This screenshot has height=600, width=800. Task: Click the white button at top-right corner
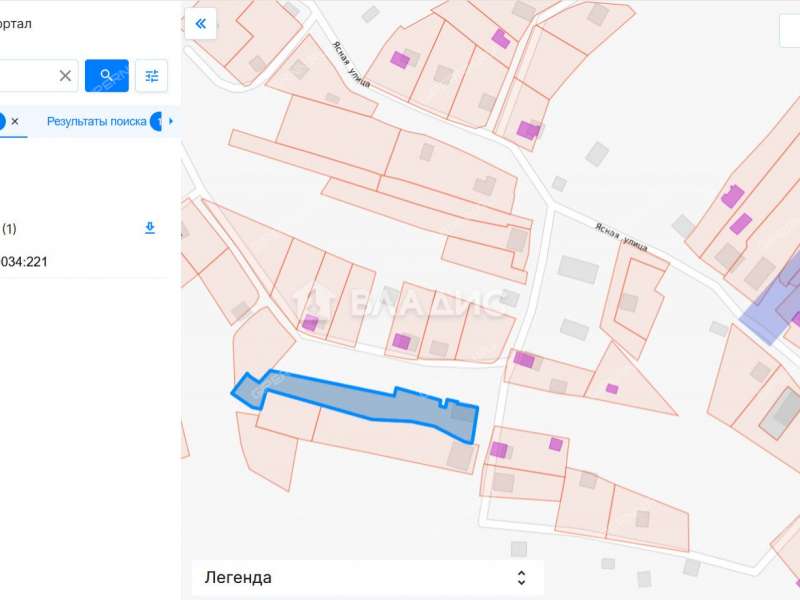(790, 31)
